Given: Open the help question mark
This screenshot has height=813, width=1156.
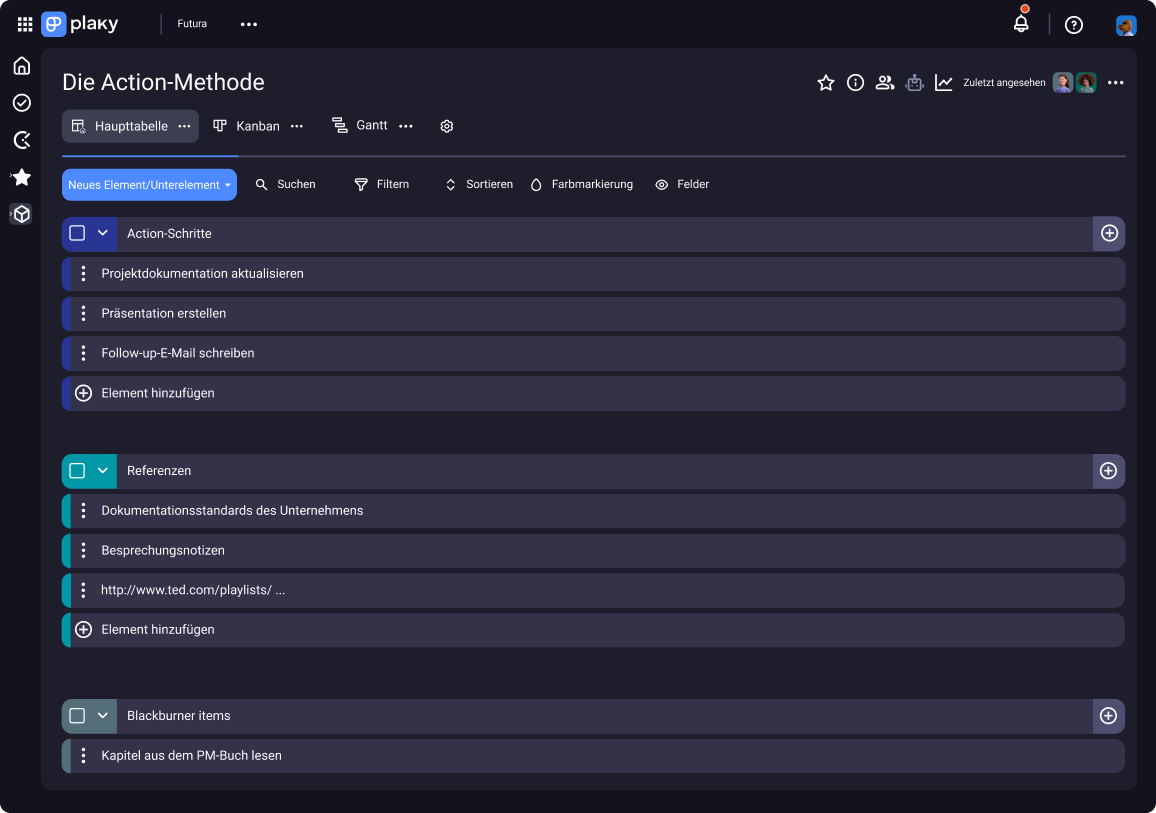Looking at the screenshot, I should pyautogui.click(x=1074, y=25).
